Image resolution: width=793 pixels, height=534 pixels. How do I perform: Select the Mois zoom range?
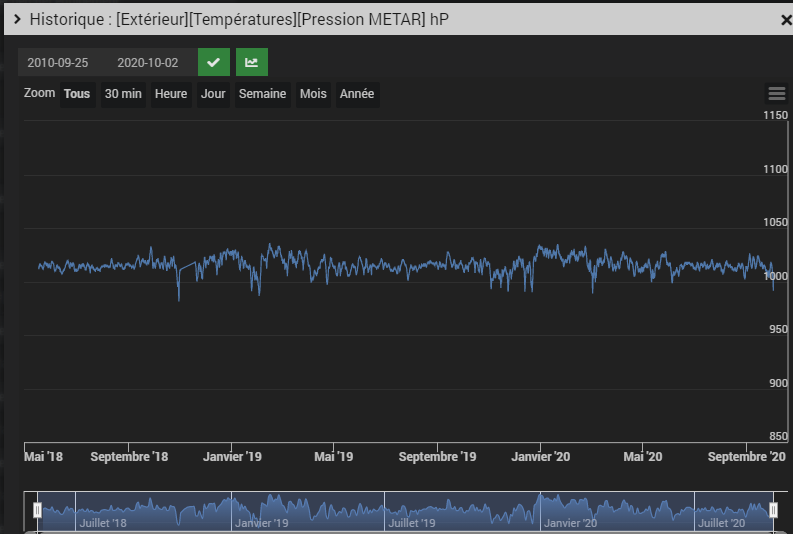(313, 94)
